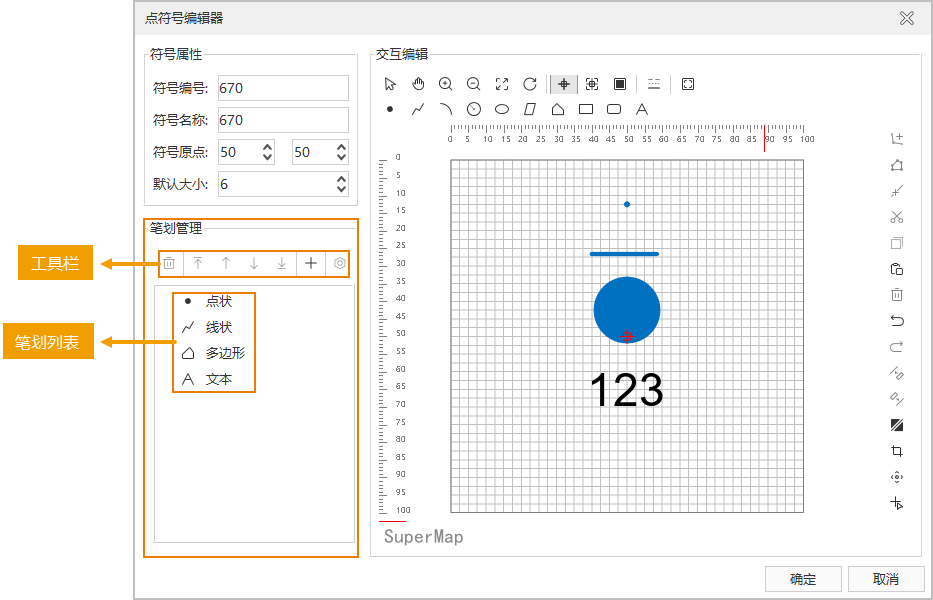The width and height of the screenshot is (933, 600).
Task: Click the scissors cut icon
Action: click(x=897, y=217)
